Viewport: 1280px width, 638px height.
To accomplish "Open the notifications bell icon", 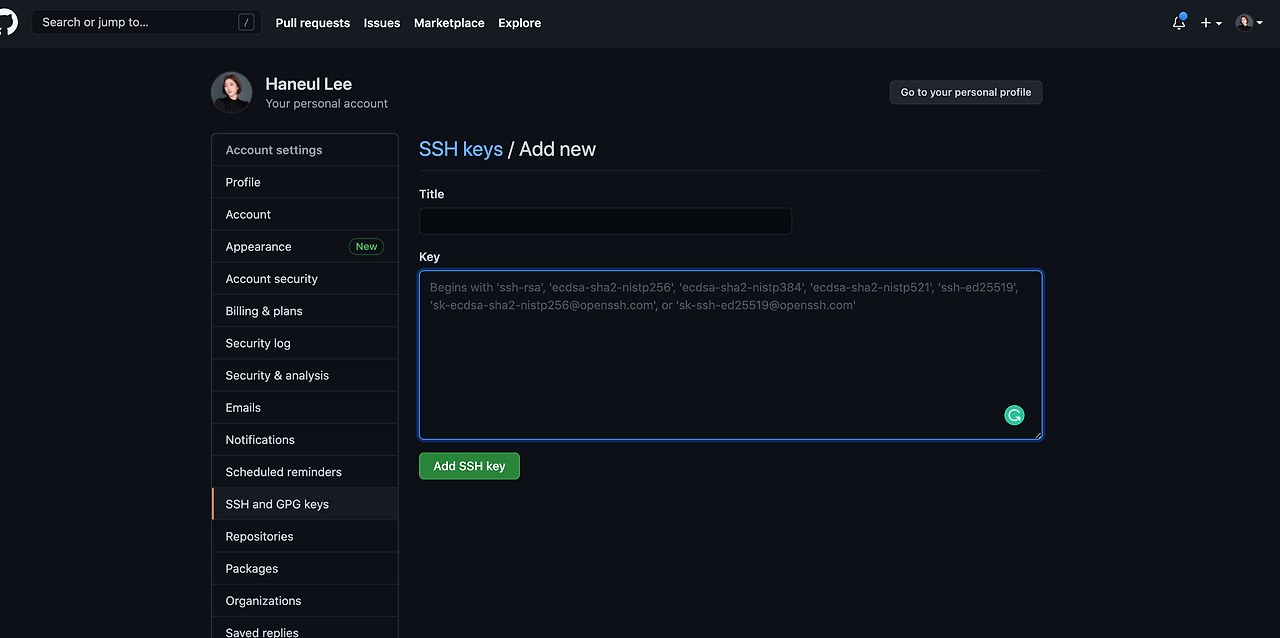I will coord(1179,22).
